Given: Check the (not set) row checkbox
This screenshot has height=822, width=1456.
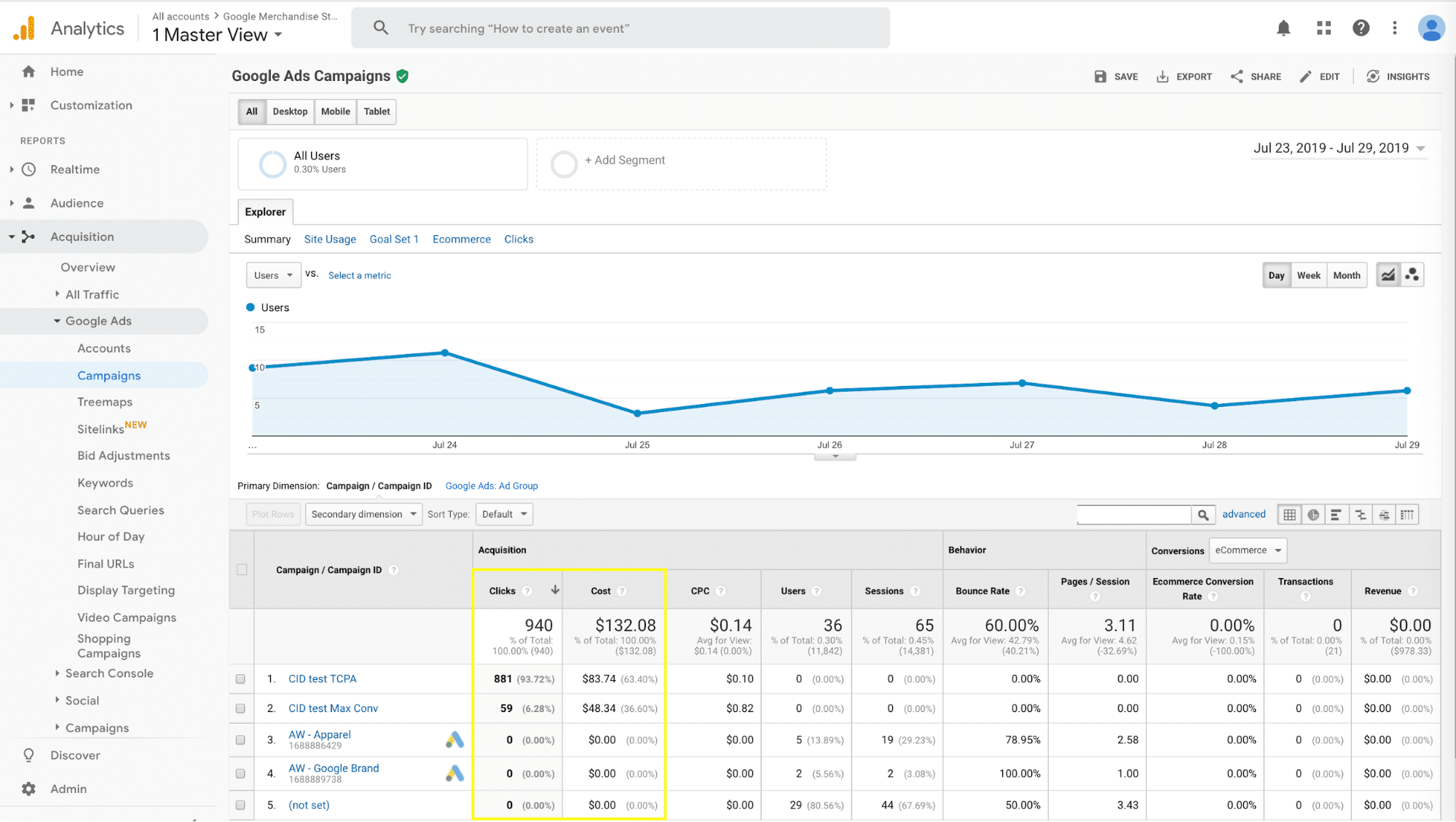Looking at the screenshot, I should [x=240, y=805].
